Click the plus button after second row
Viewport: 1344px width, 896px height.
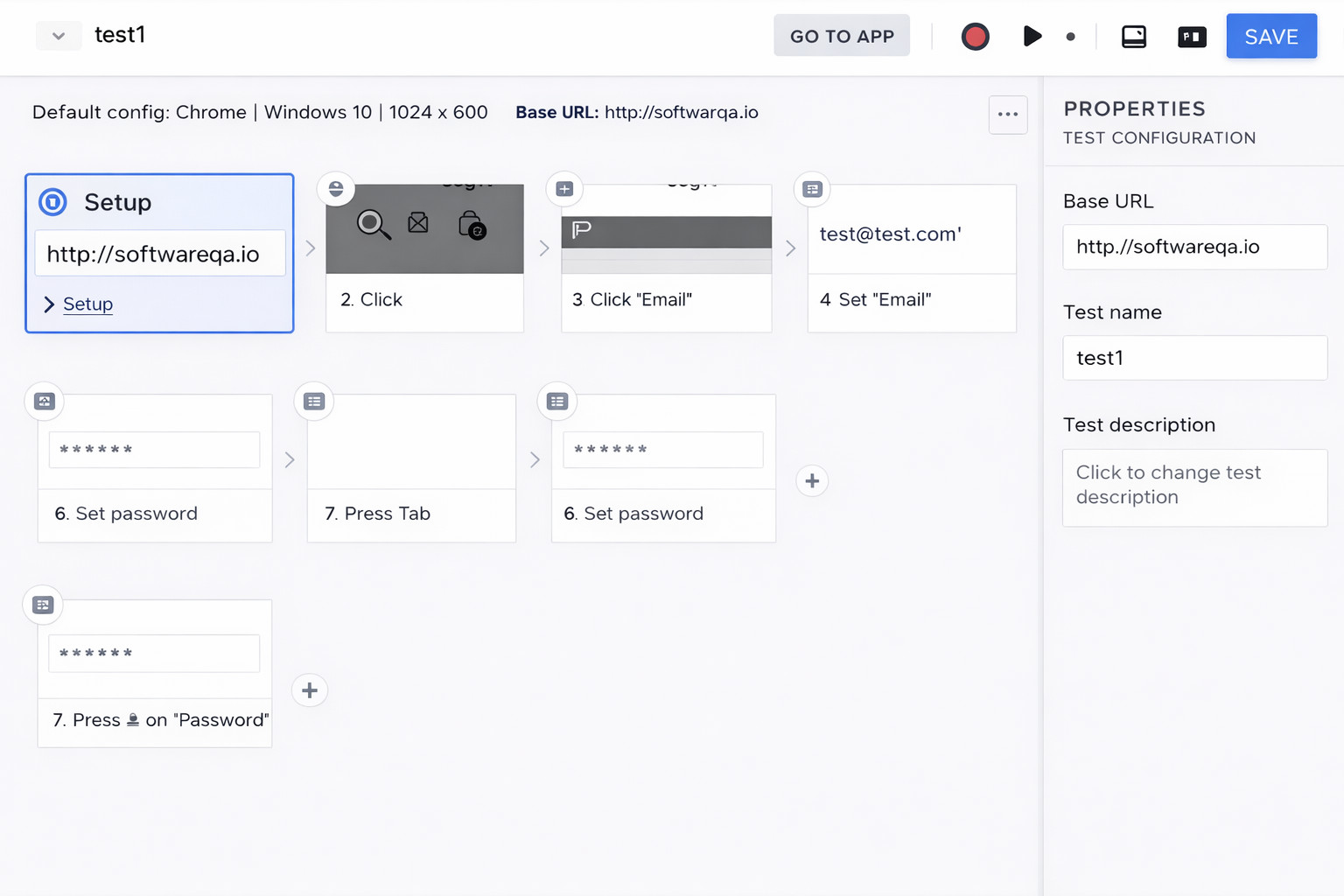(812, 480)
